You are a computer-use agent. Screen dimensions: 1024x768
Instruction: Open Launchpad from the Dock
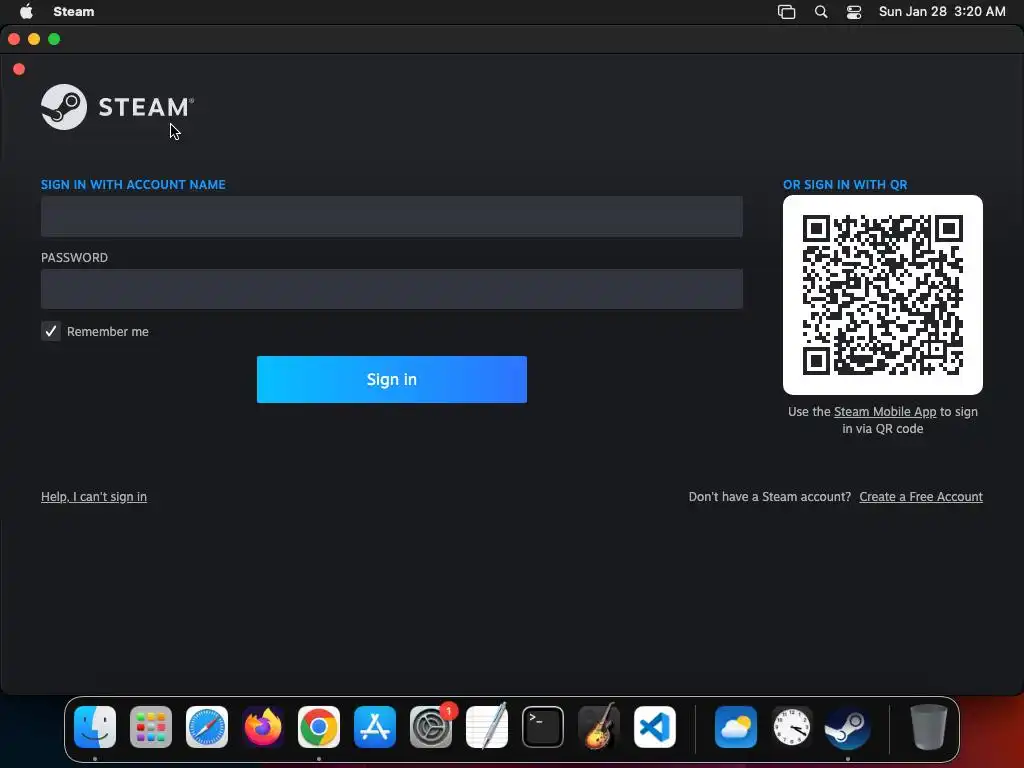[151, 727]
